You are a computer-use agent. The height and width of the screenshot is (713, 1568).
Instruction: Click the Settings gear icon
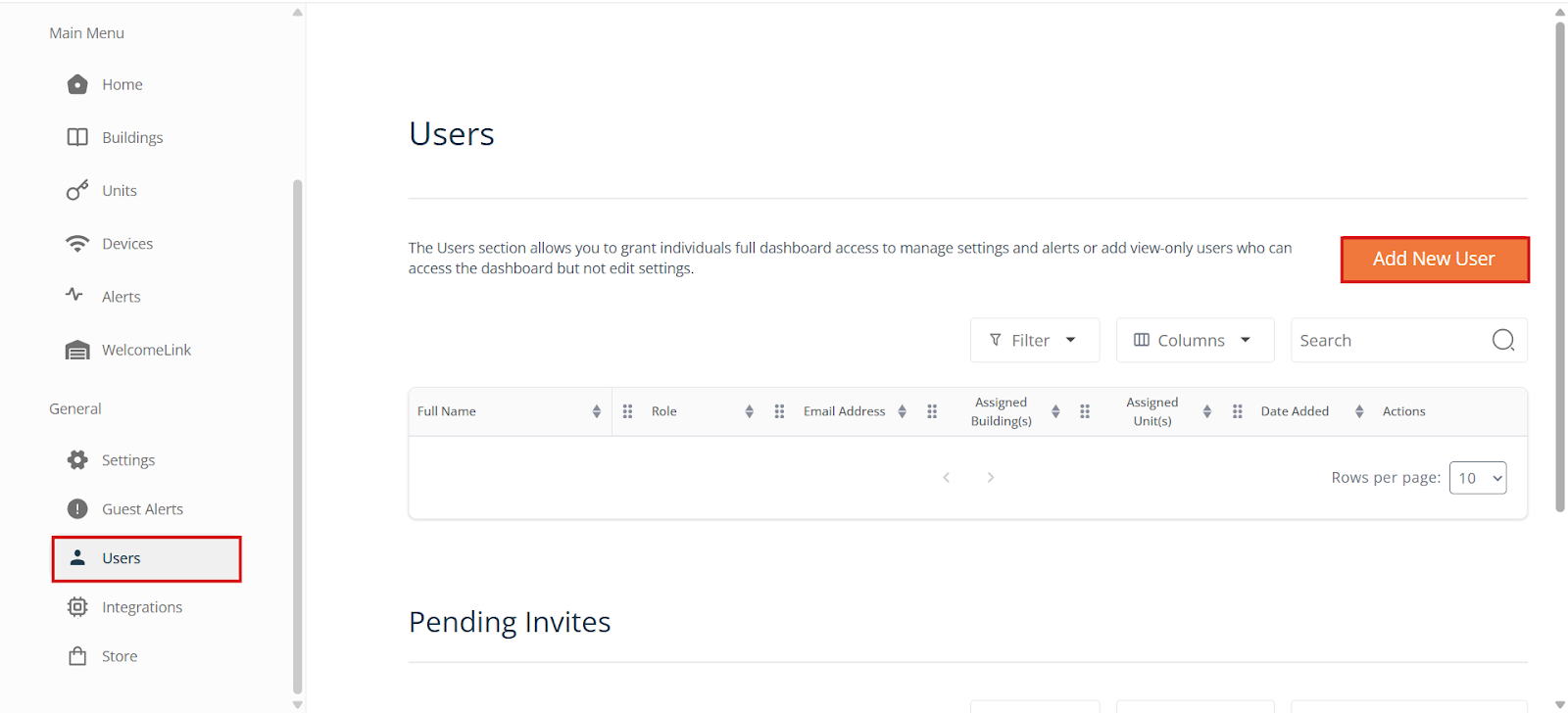point(77,460)
